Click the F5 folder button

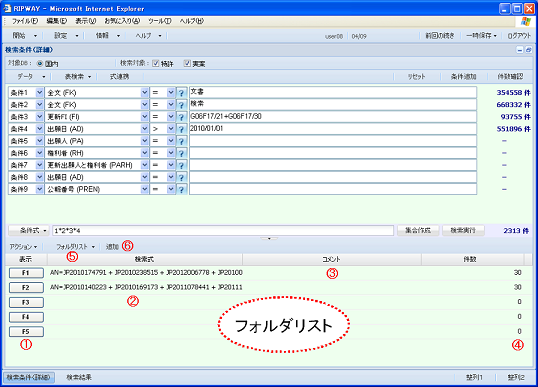tap(26, 332)
